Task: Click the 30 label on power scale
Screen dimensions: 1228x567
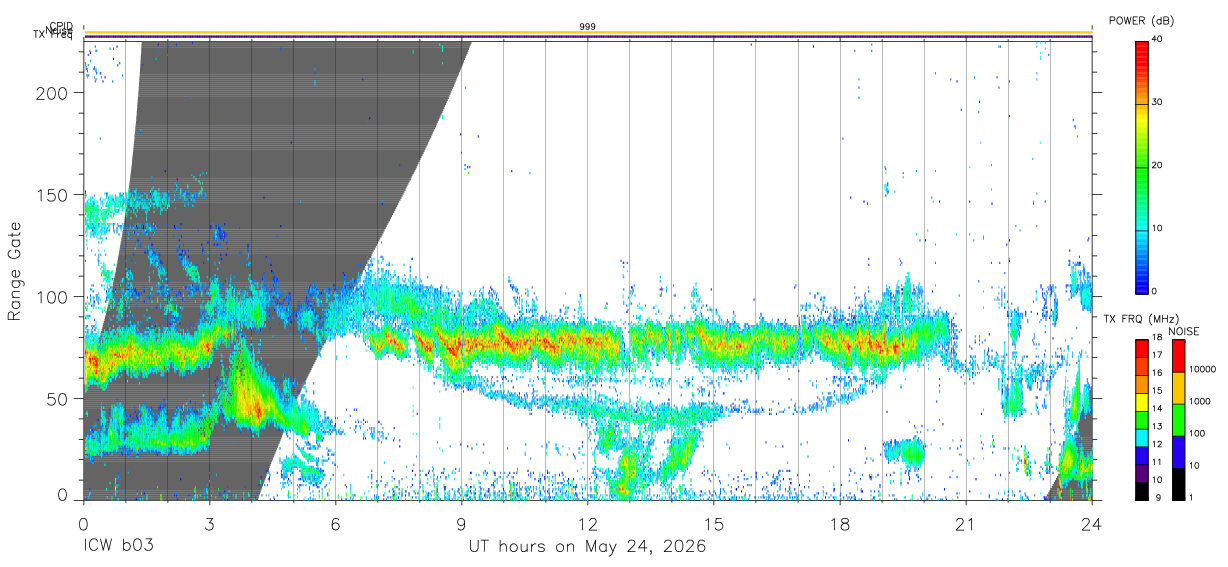Action: (x=1158, y=103)
